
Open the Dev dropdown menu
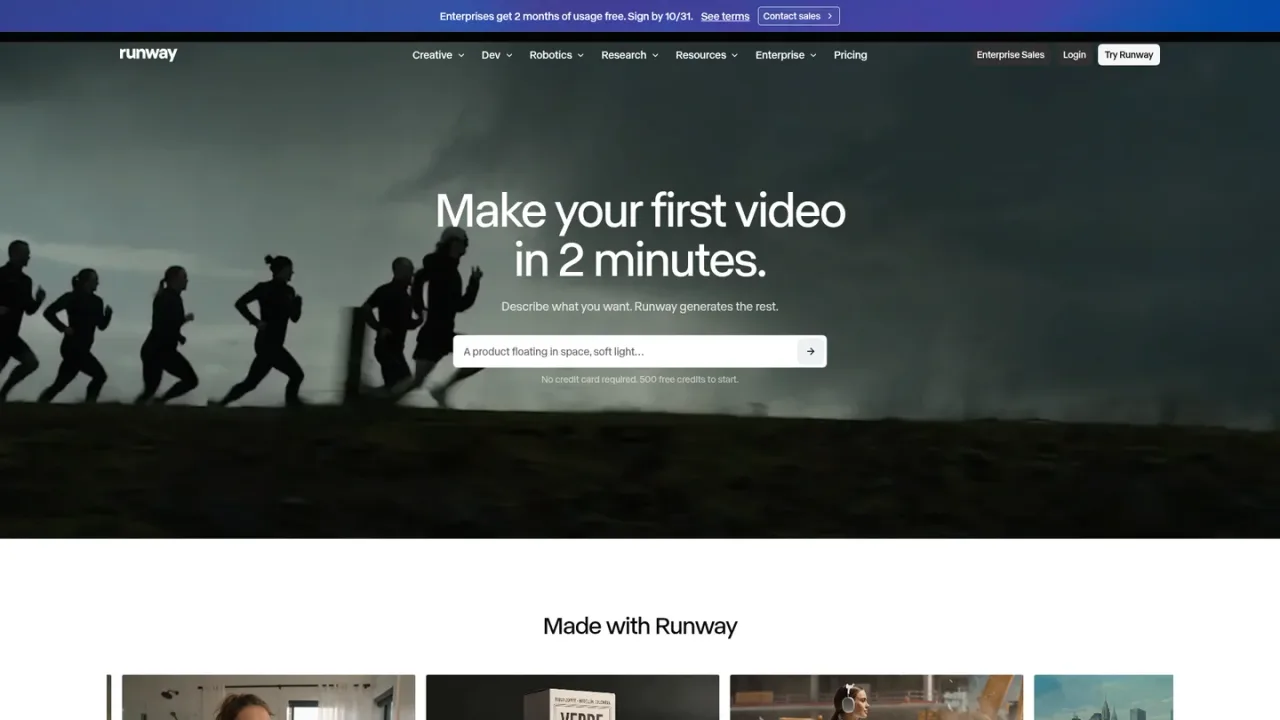point(497,55)
